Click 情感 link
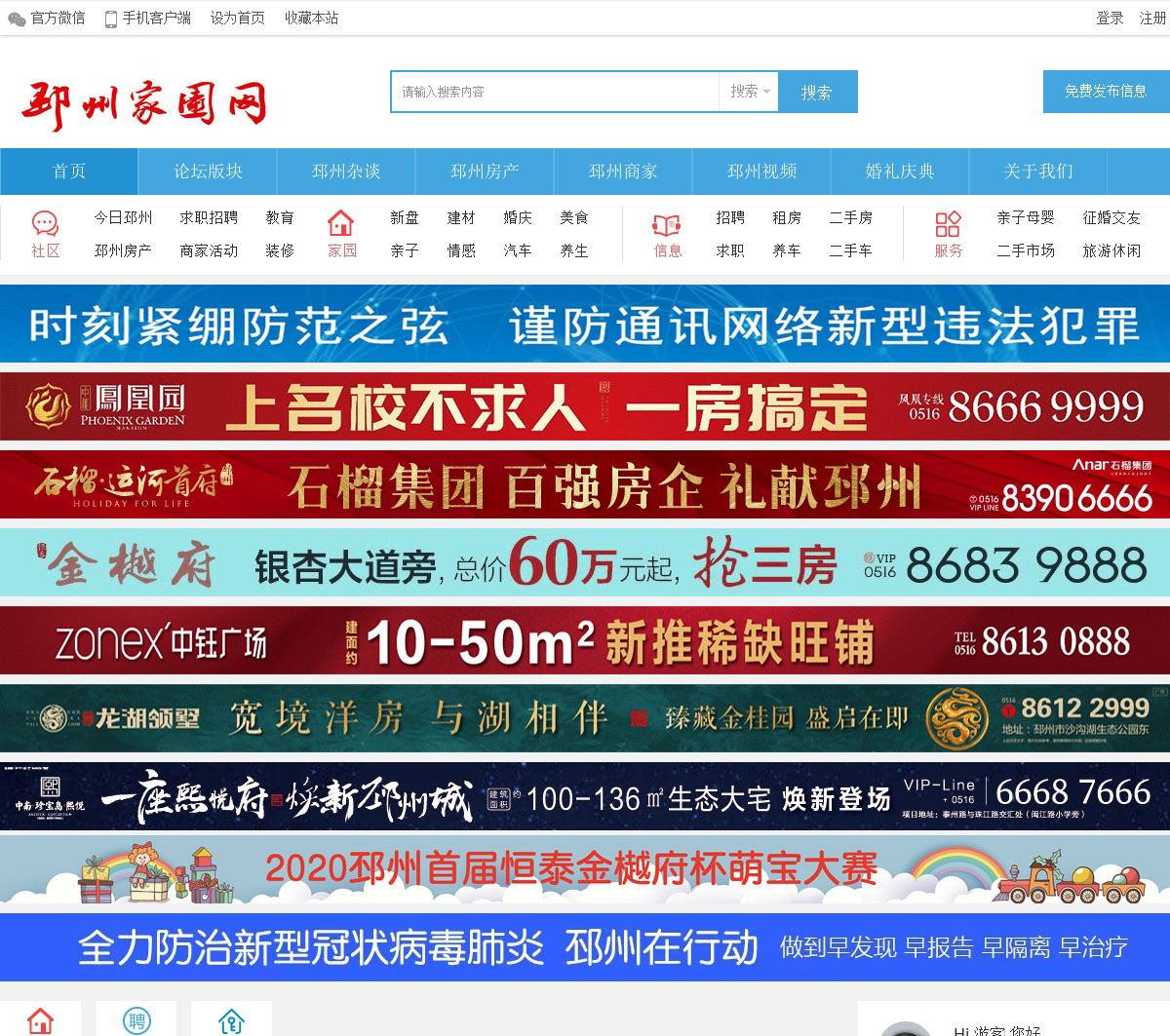Viewport: 1170px width, 1036px height. tap(461, 250)
